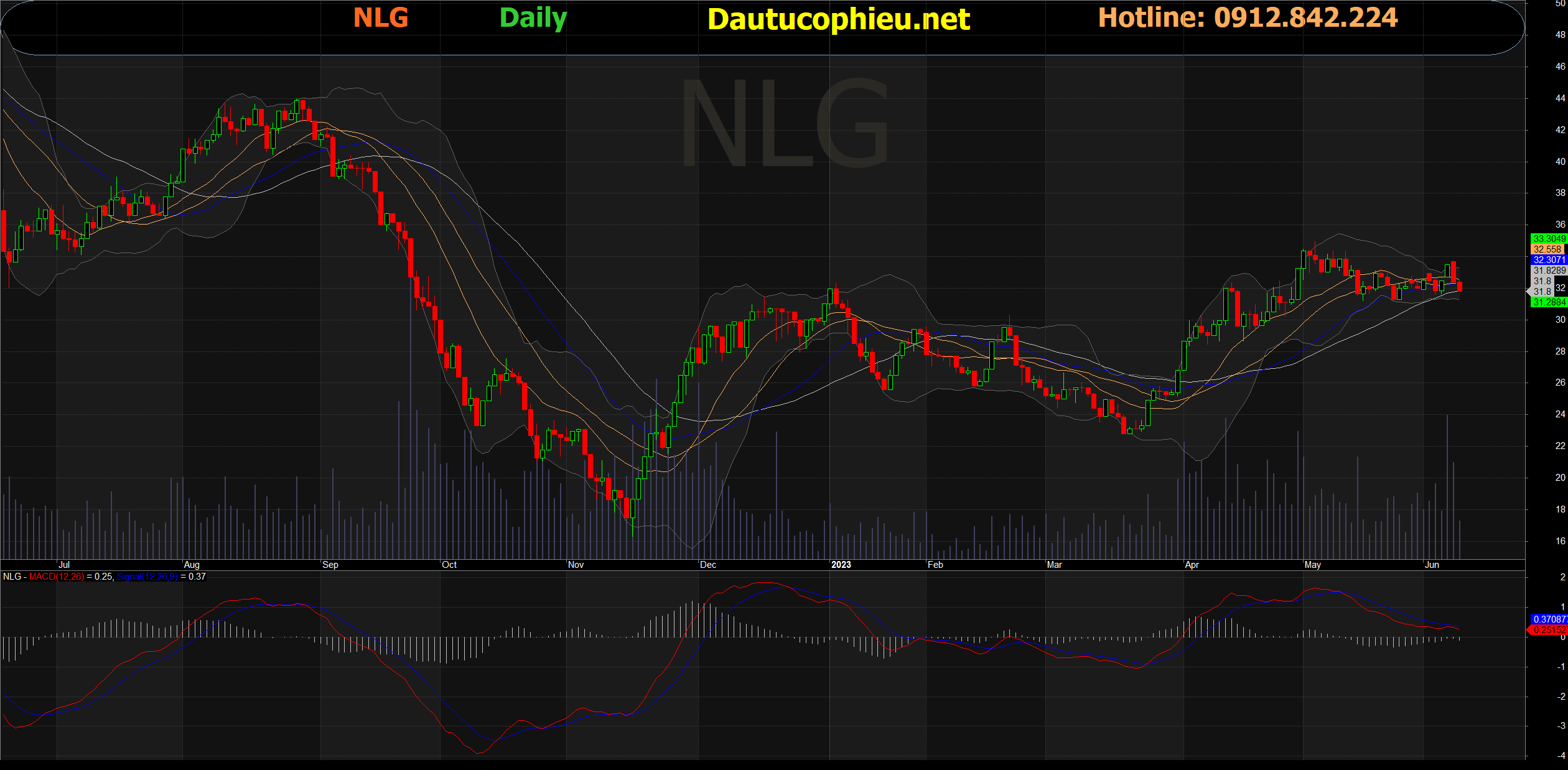Viewport: 1568px width, 770px height.
Task: Open the Dautucophieu.net link in header
Action: [x=838, y=19]
